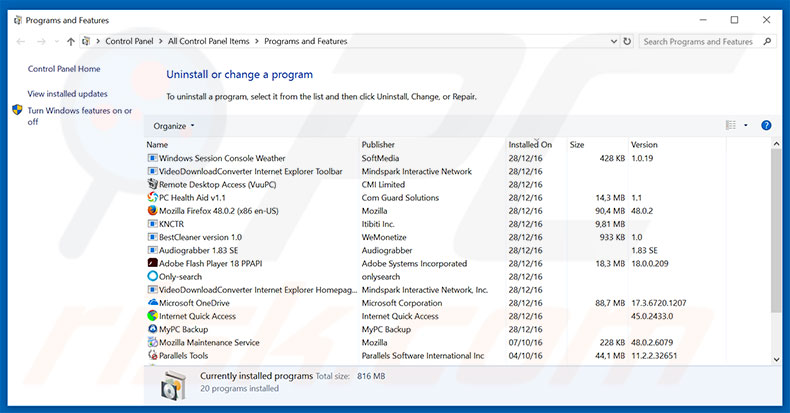Click the BestCleaner version 1.0 icon
The height and width of the screenshot is (413, 790).
coord(152,237)
